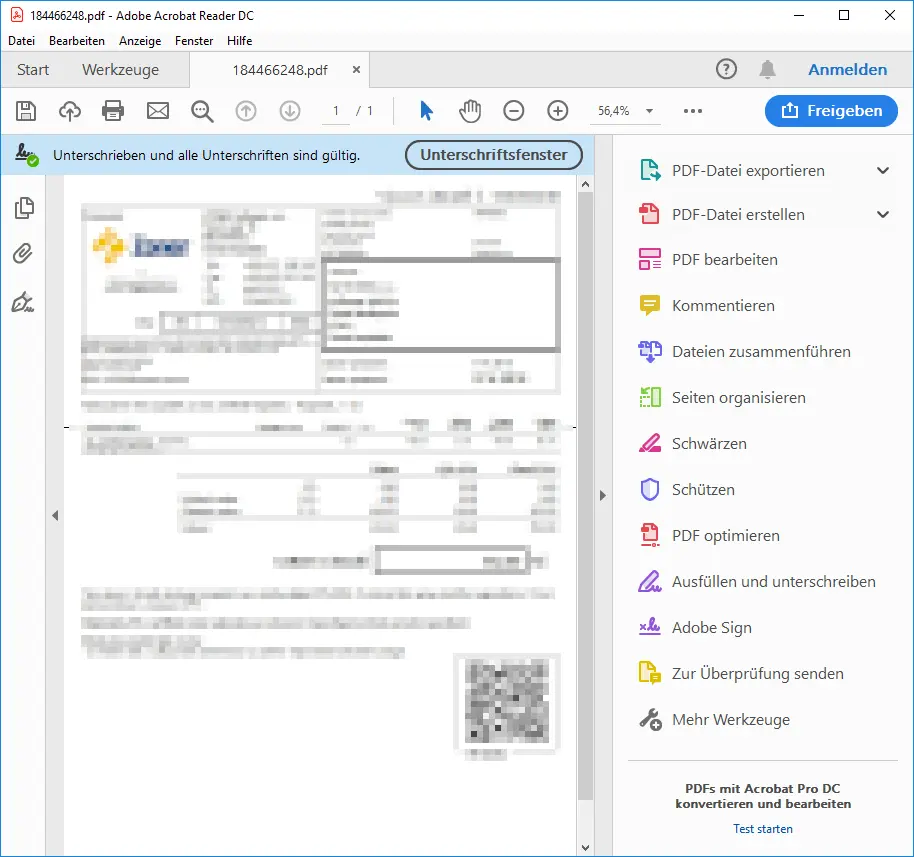Screen dimensions: 914x857
Task: Open attachments paperclip panel
Action: pyautogui.click(x=23, y=254)
